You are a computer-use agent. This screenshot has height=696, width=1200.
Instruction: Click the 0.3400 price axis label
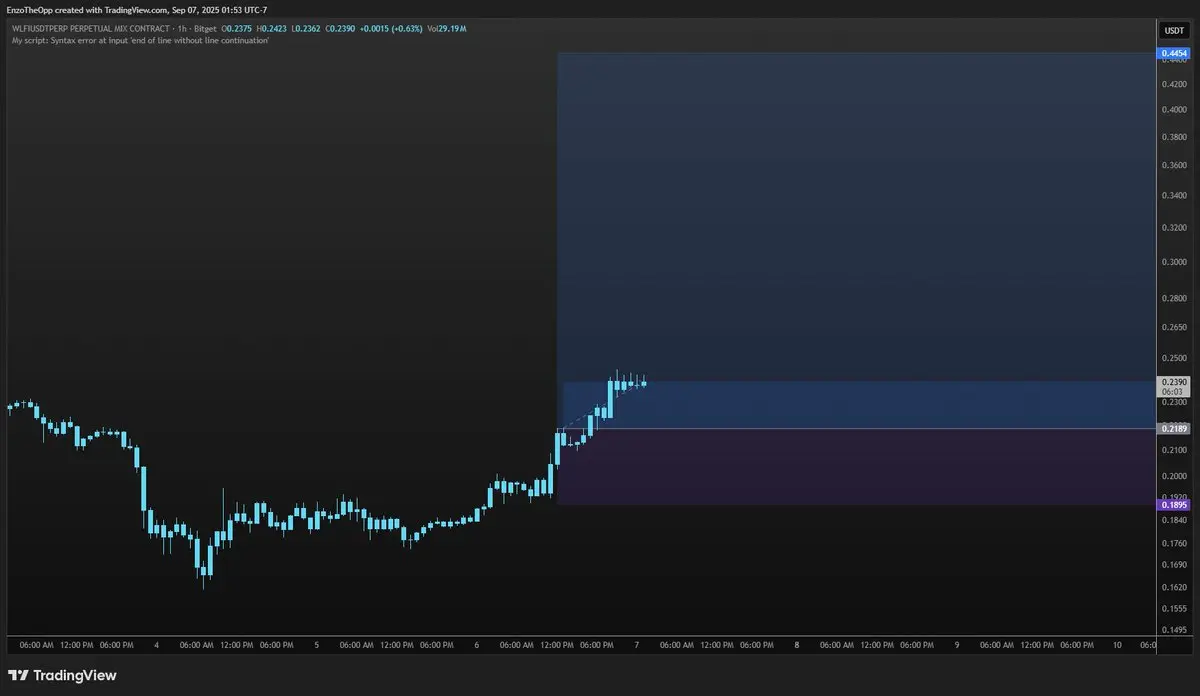pyautogui.click(x=1174, y=195)
